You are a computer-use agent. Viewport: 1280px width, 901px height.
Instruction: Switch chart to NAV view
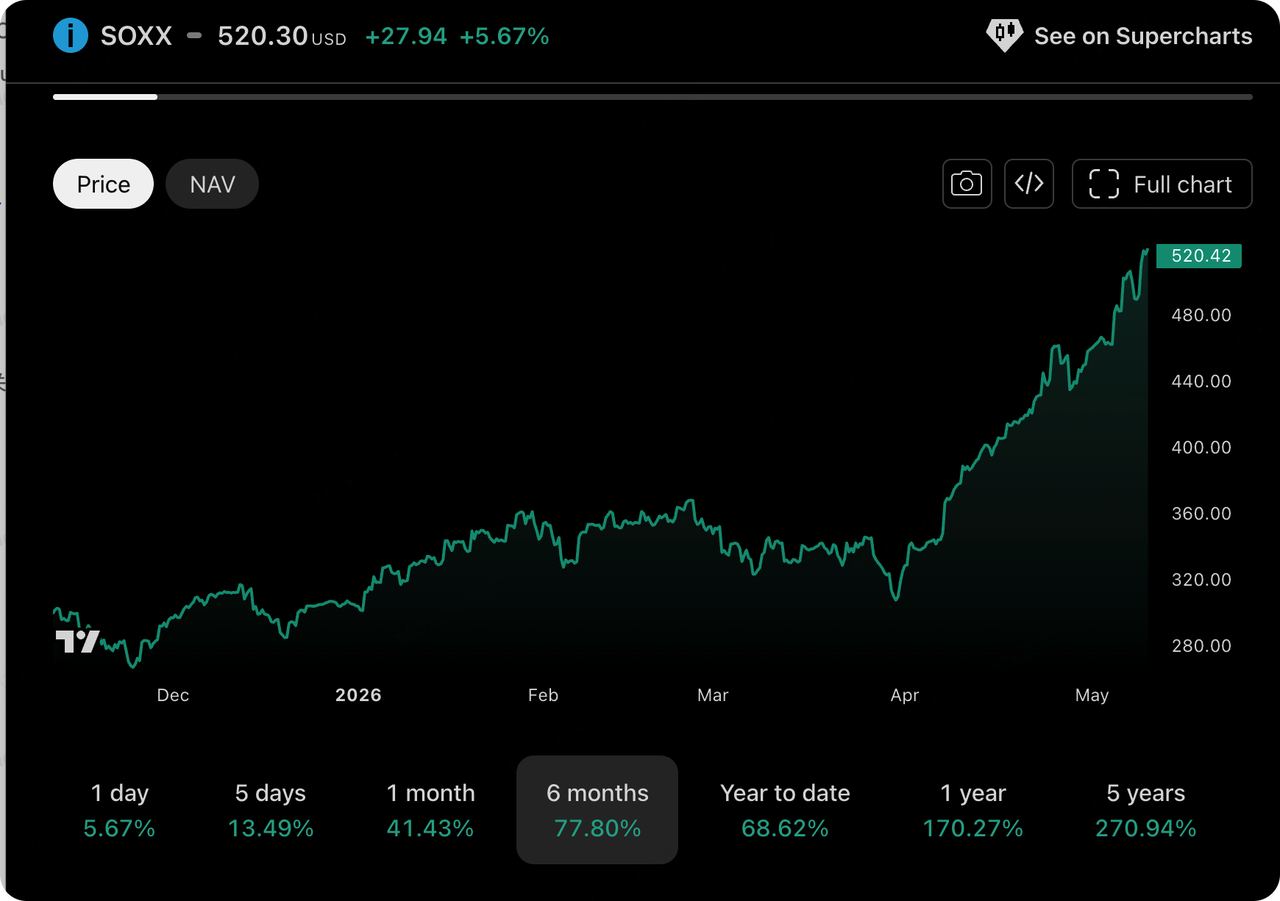coord(212,184)
